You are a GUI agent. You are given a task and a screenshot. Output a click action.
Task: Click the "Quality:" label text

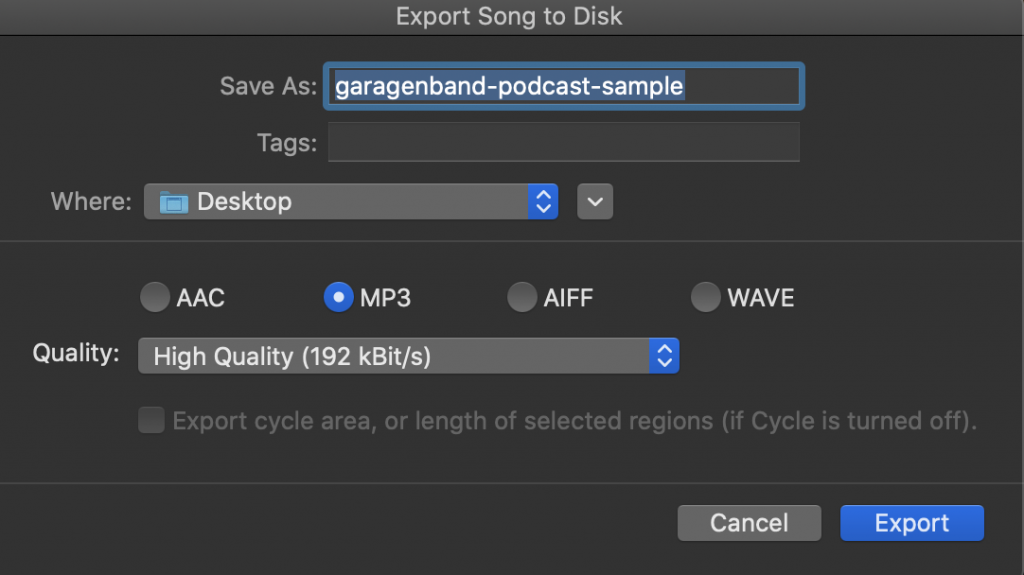(x=76, y=353)
